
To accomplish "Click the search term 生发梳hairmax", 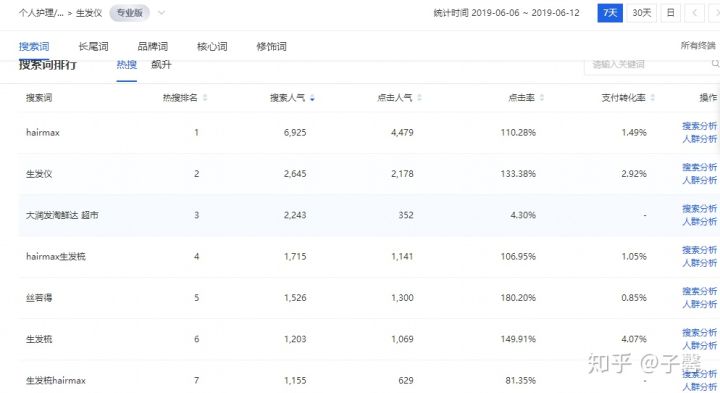I will [56, 380].
